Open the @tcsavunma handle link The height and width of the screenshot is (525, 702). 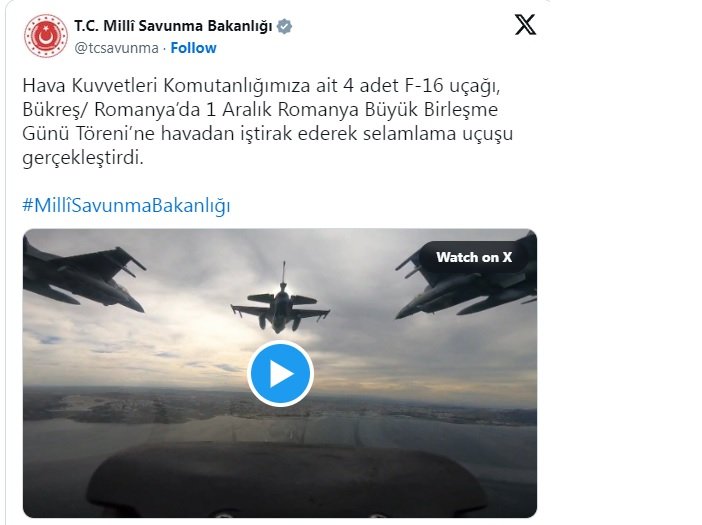click(x=116, y=48)
